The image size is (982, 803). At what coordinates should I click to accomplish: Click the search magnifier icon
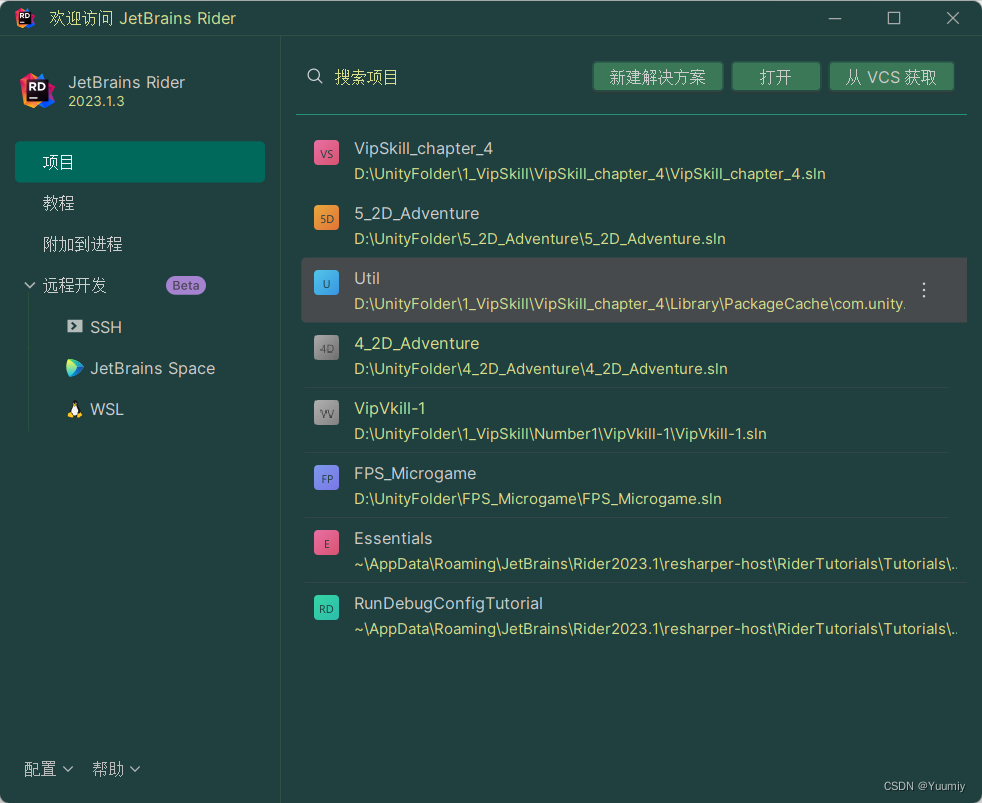click(314, 75)
